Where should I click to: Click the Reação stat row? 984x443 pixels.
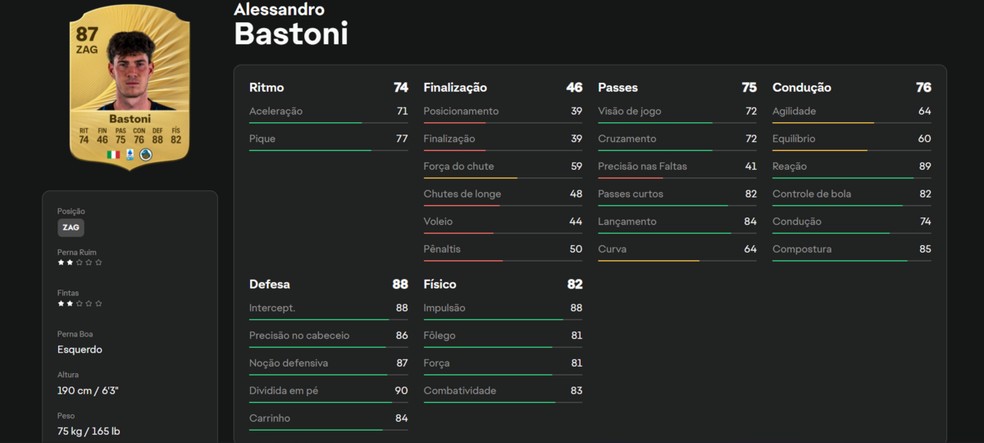[x=851, y=167]
